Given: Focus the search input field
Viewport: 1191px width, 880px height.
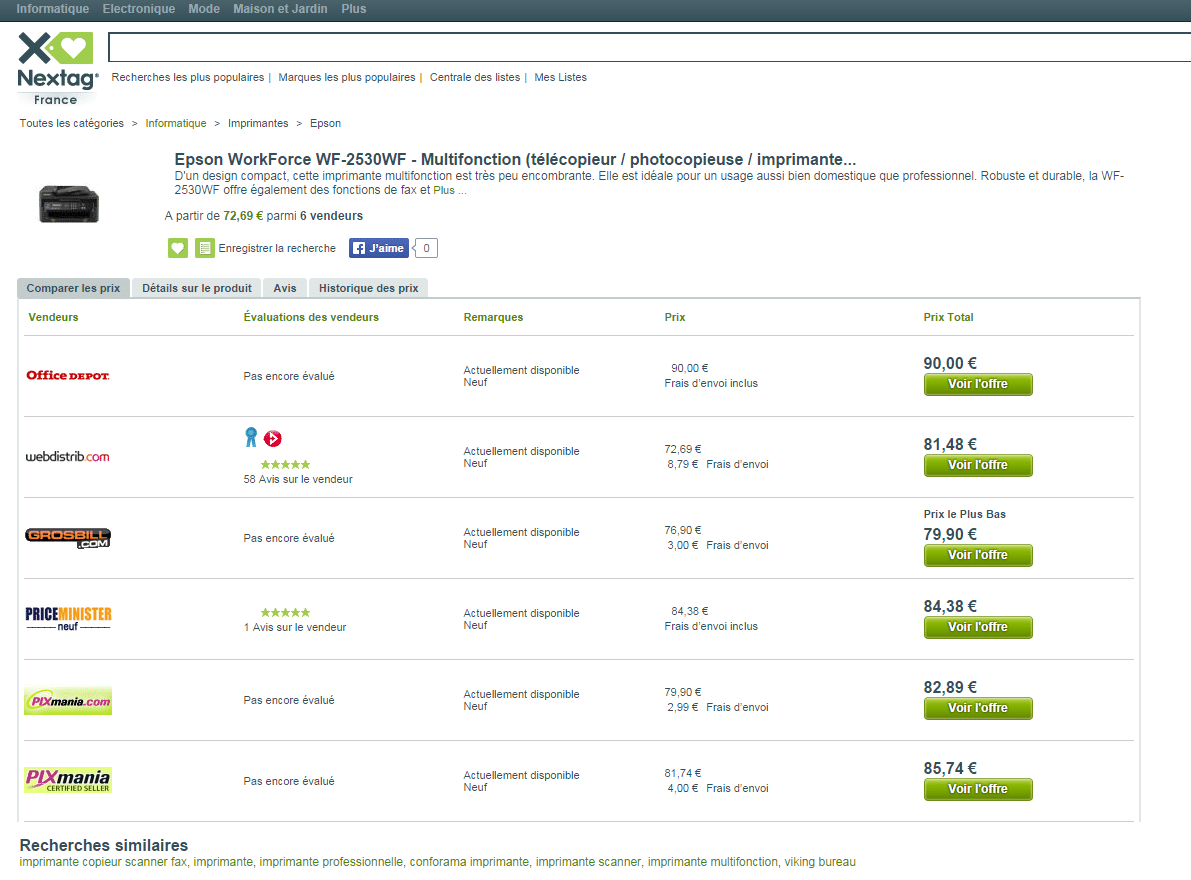Looking at the screenshot, I should tap(649, 47).
